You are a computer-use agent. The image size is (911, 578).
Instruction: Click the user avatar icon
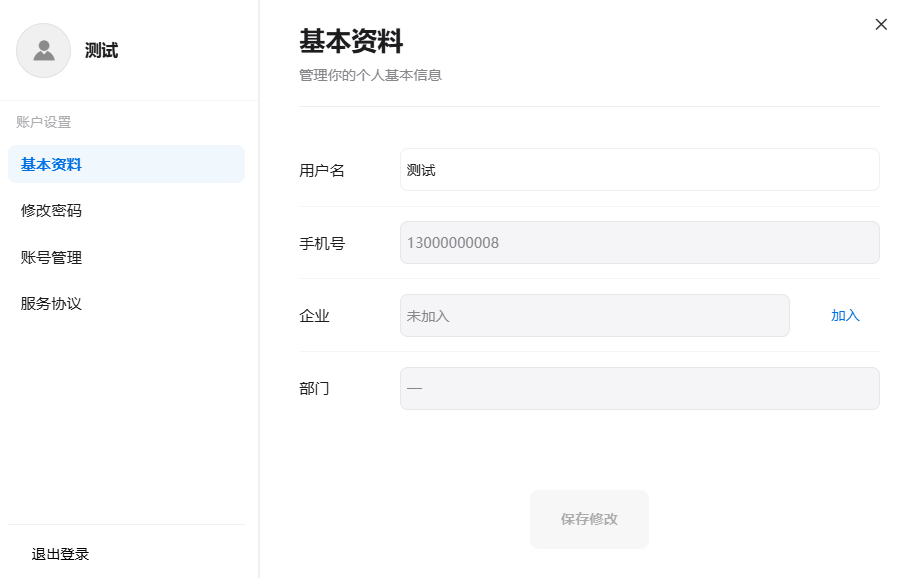(x=44, y=51)
